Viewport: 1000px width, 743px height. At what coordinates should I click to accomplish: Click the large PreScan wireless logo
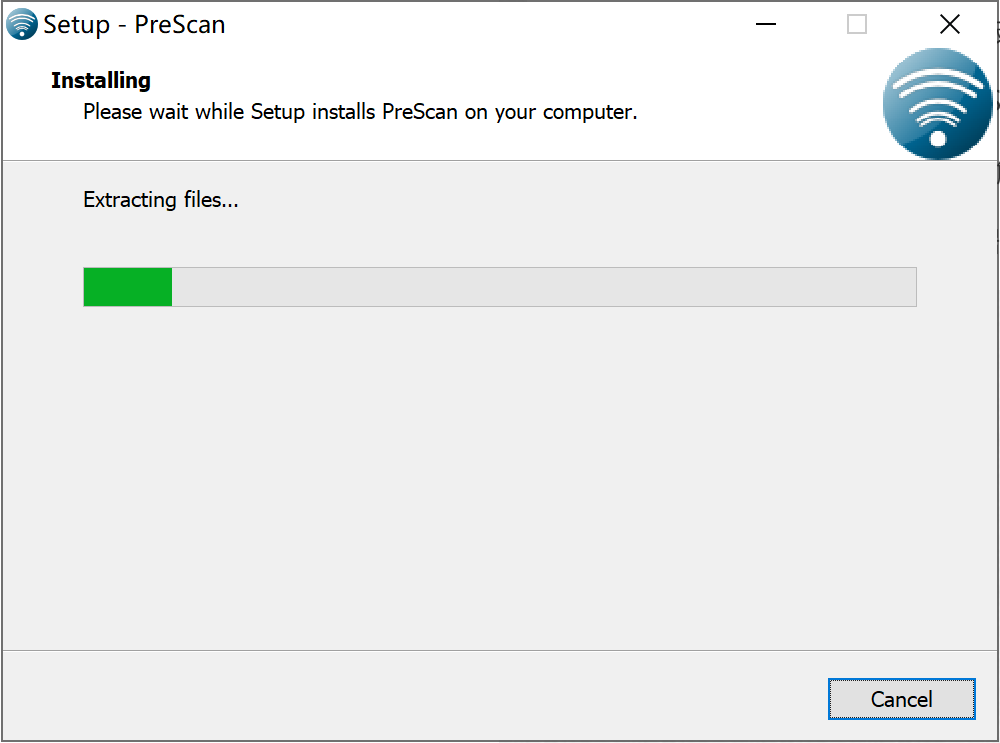[x=938, y=103]
